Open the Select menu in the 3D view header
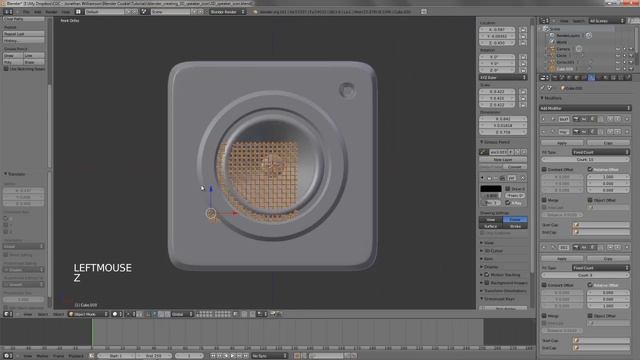Viewport: 640px width, 360px height. click(43, 314)
